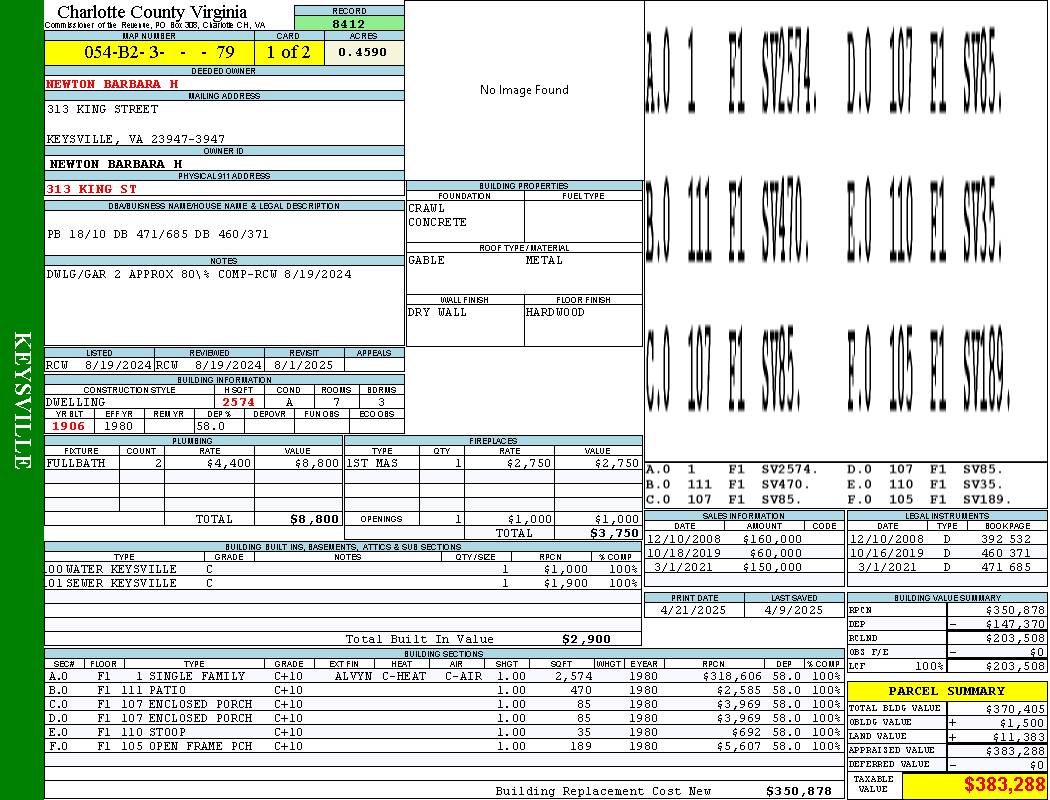Click DEP % value 58.0 in building information
The width and height of the screenshot is (1050, 800).
(210, 426)
